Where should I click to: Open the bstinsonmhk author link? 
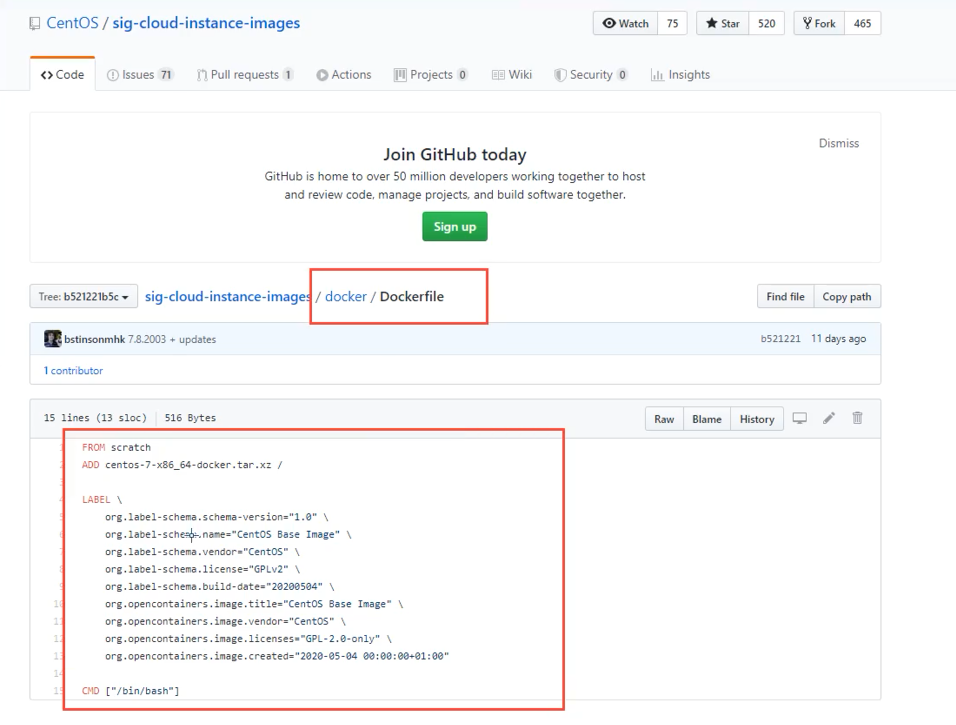click(x=95, y=339)
